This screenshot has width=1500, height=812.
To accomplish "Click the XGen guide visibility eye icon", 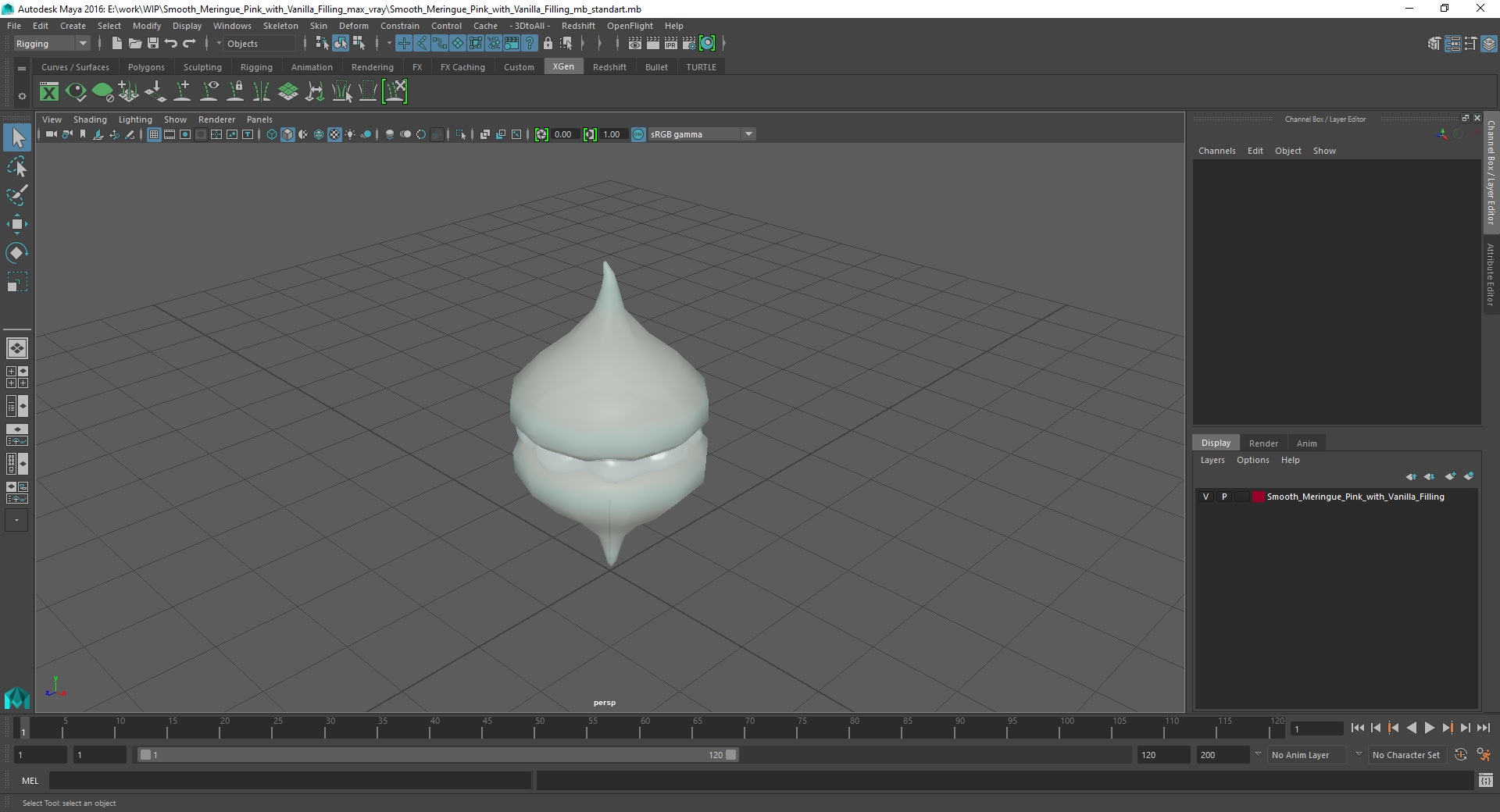I will point(209,92).
